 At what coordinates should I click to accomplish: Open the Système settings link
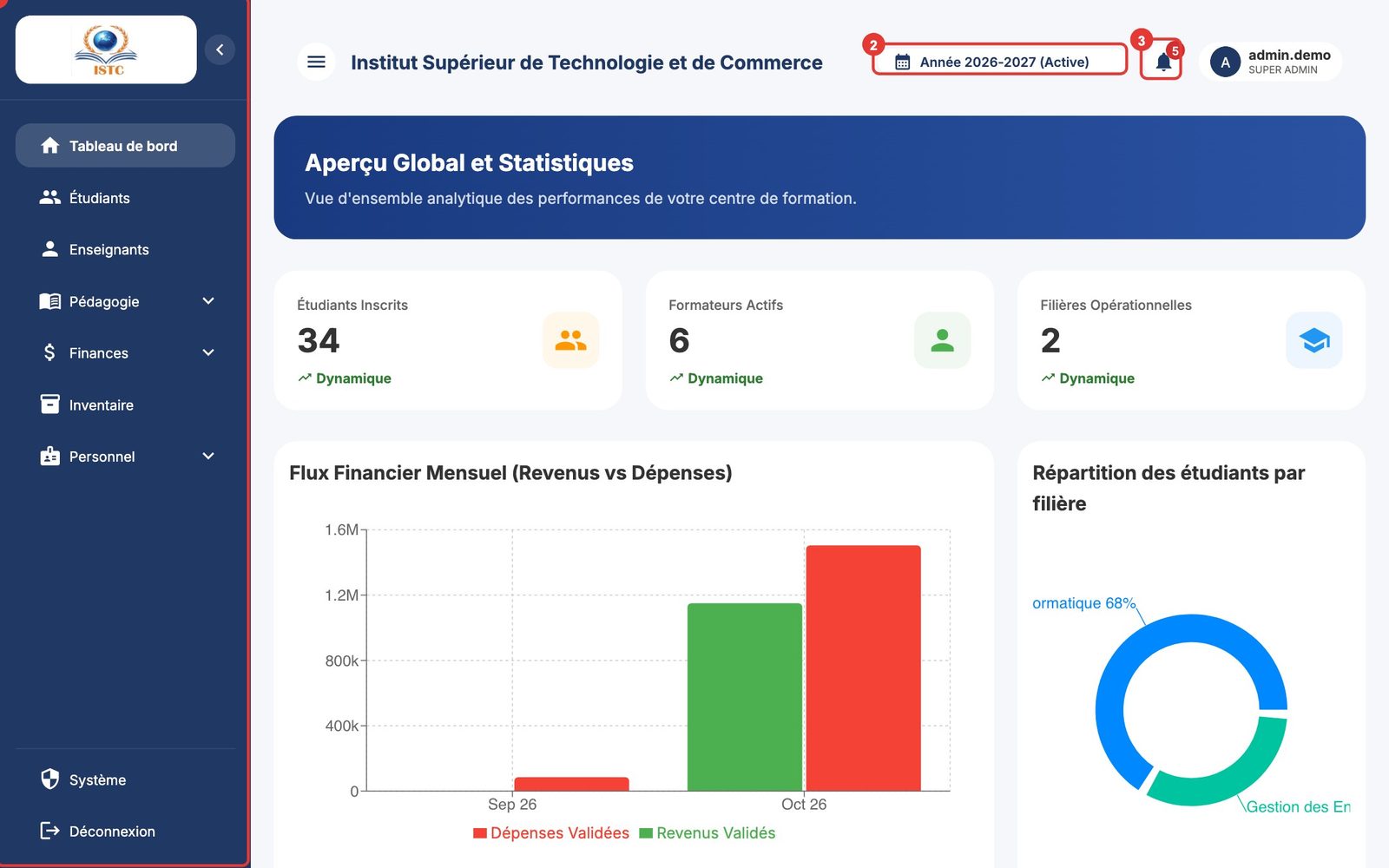click(x=125, y=779)
